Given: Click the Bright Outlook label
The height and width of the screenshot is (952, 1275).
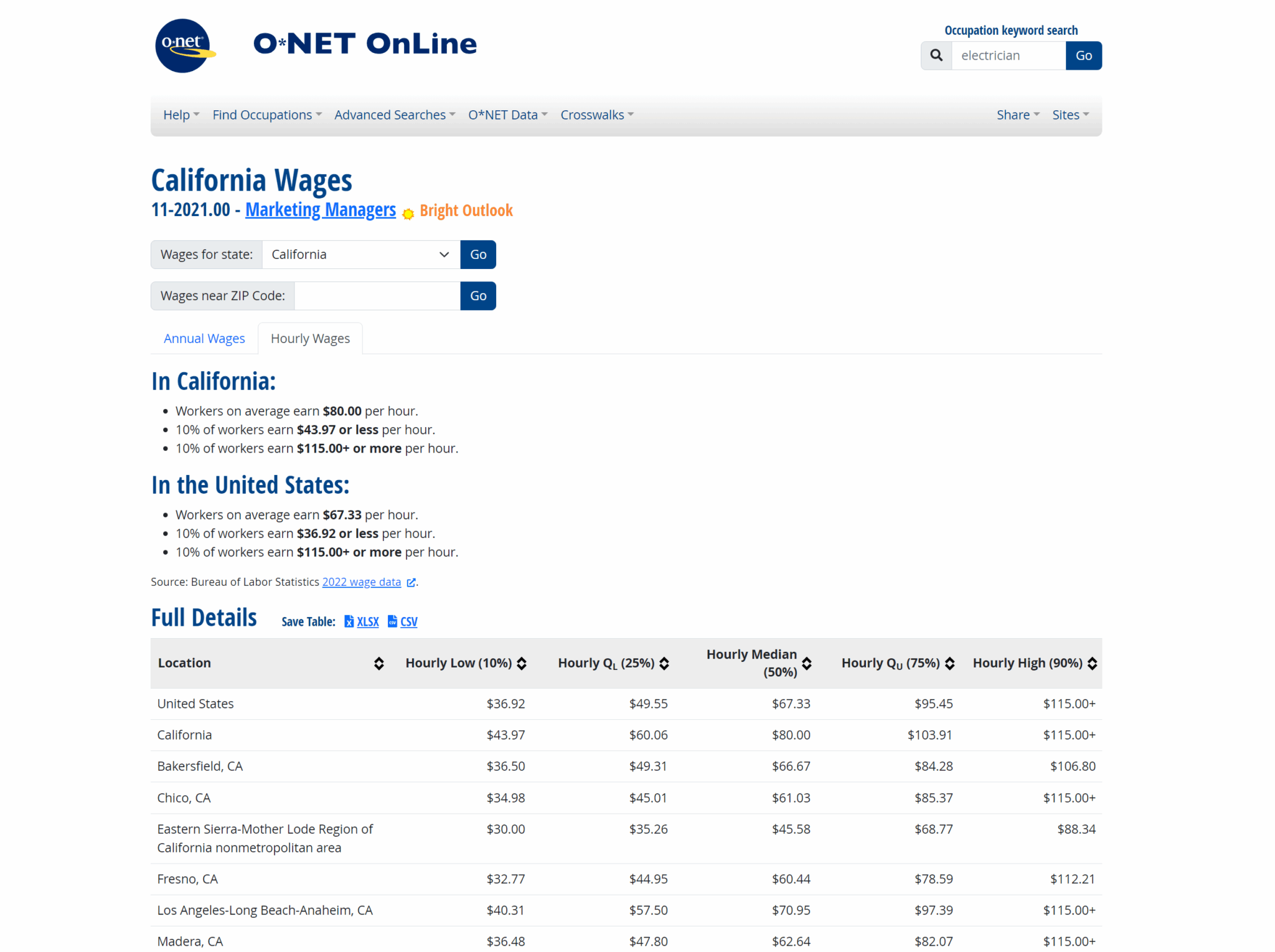Looking at the screenshot, I should pyautogui.click(x=466, y=210).
